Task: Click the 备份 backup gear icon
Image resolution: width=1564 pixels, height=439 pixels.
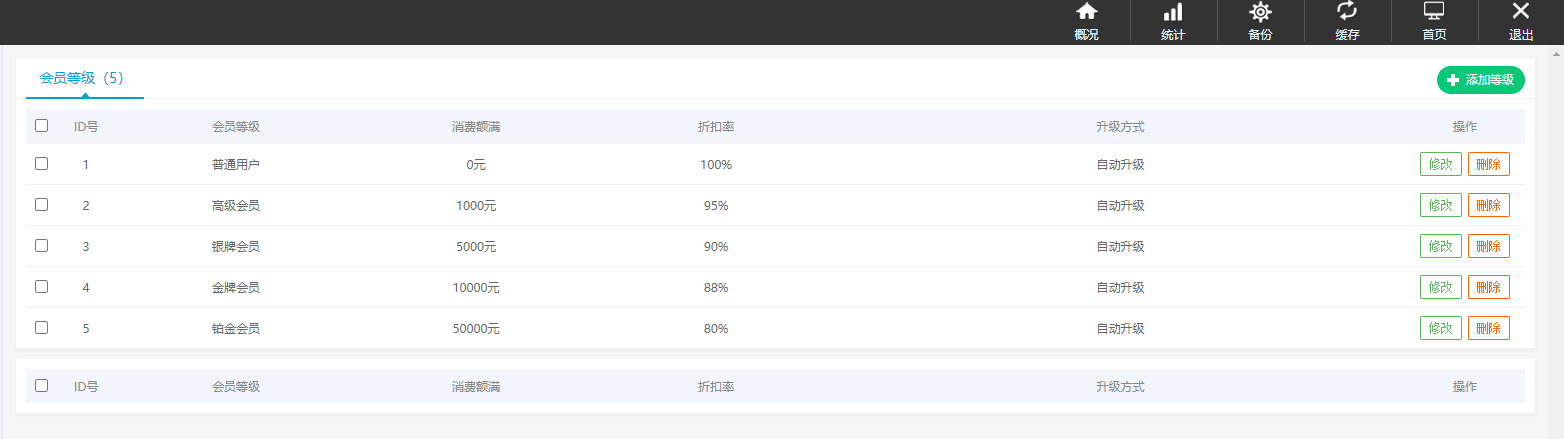Action: pos(1260,12)
